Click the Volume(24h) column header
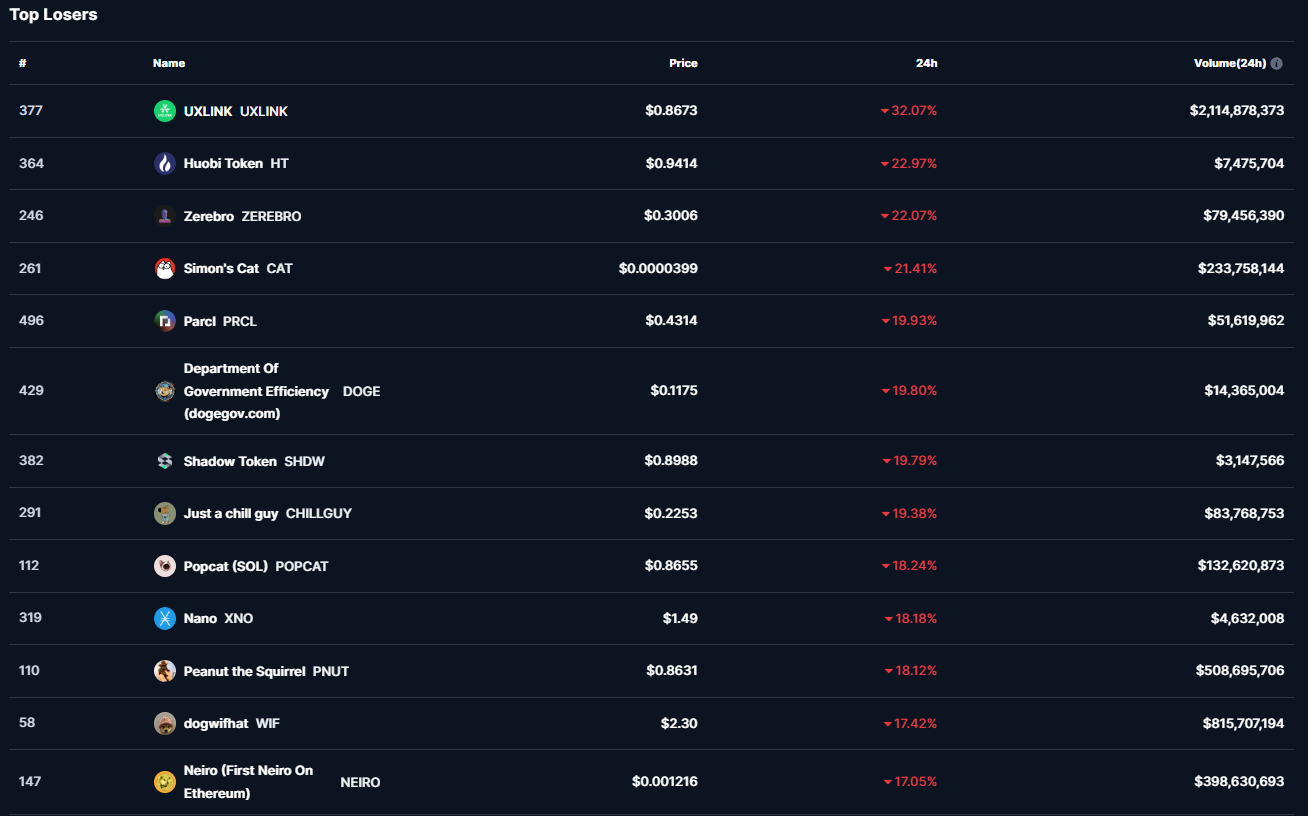Screen dimensions: 1308x816 point(1229,63)
